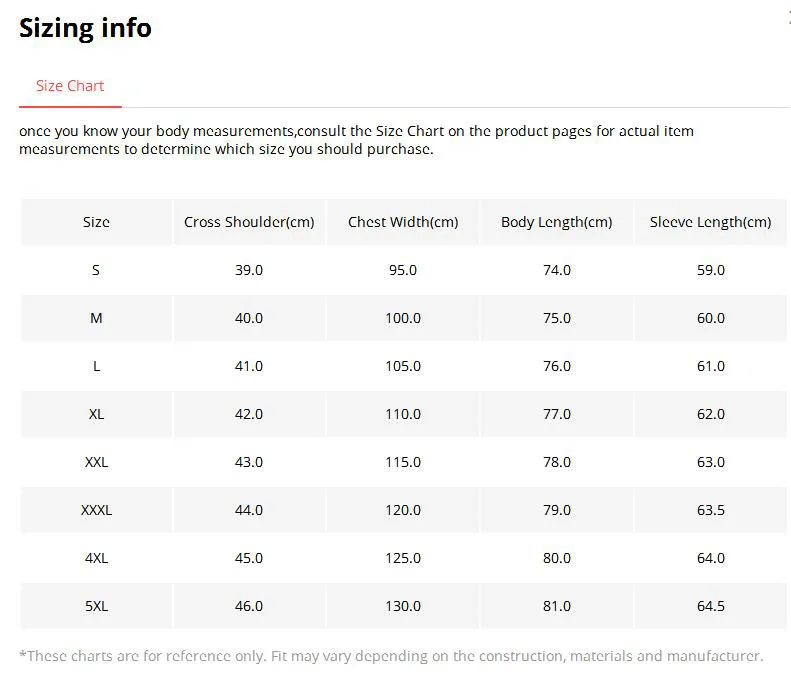Select the M size row label
Image resolution: width=791 pixels, height=678 pixels.
96,318
